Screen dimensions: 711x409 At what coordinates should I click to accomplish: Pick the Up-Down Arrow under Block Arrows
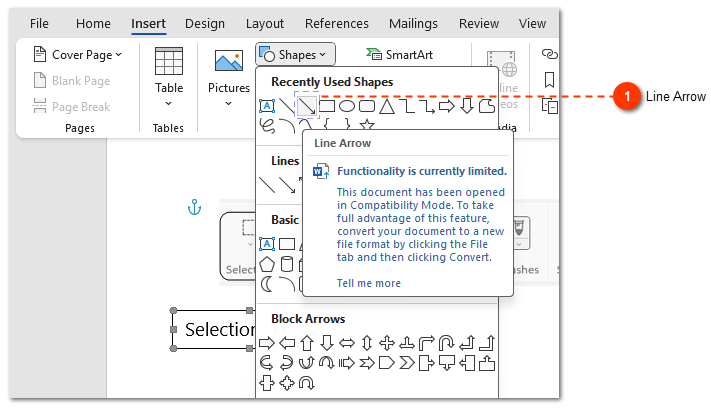(367, 343)
